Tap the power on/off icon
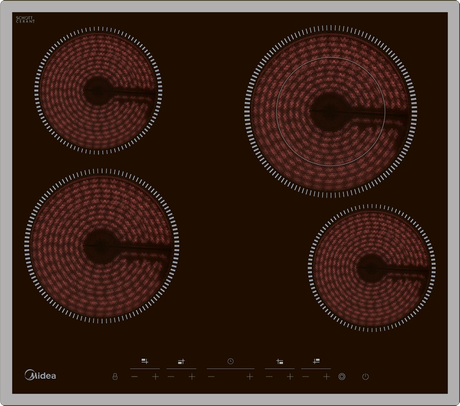 (x=365, y=377)
